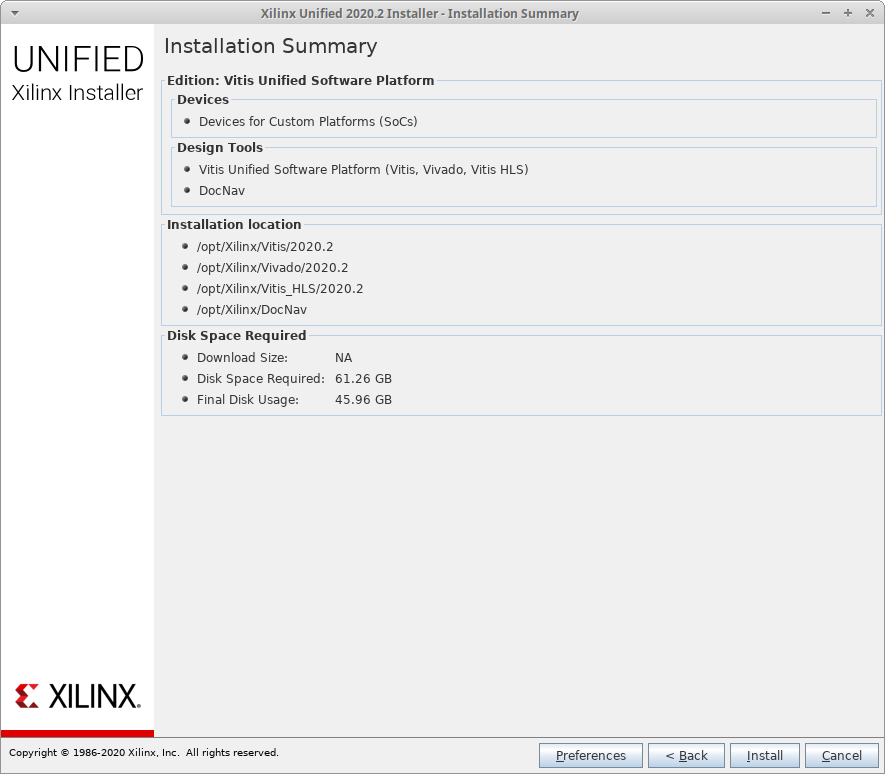
Task: Click the /opt/Xilinx/DocNav install location
Action: tap(252, 310)
